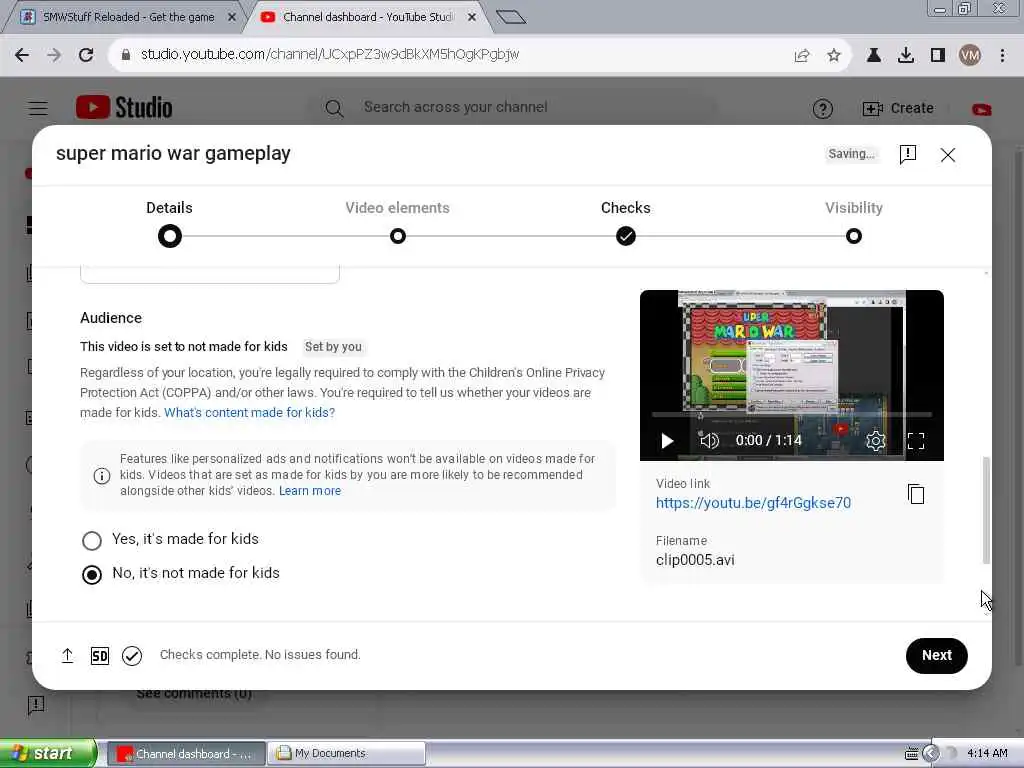Open the Windows start menu
Image resolution: width=1024 pixels, height=768 pixels.
coord(48,754)
